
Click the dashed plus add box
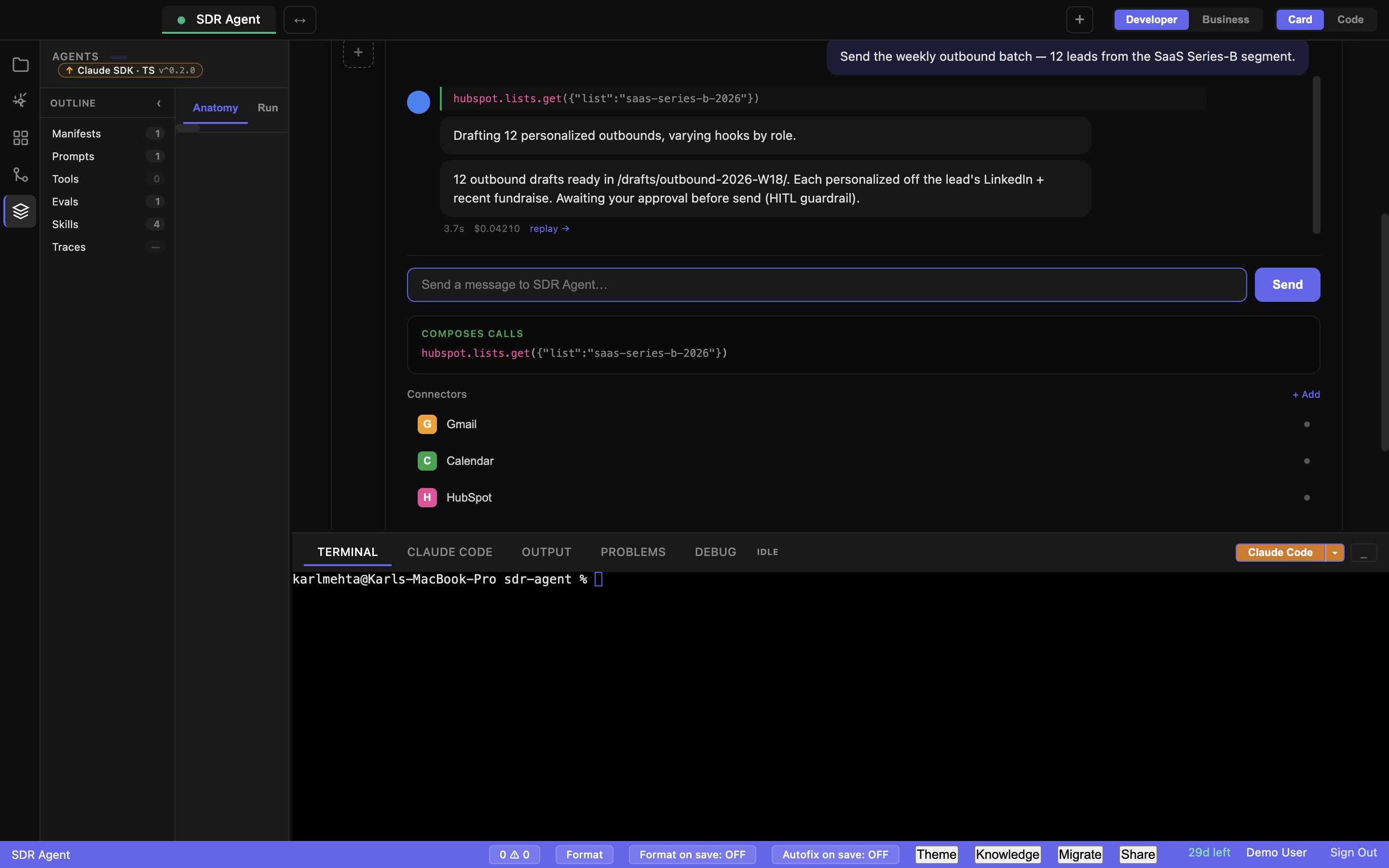(358, 53)
